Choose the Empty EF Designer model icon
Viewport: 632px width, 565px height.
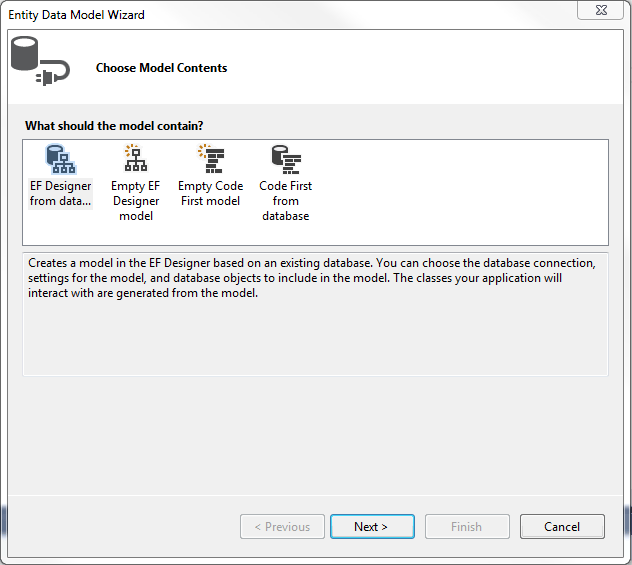(136, 159)
